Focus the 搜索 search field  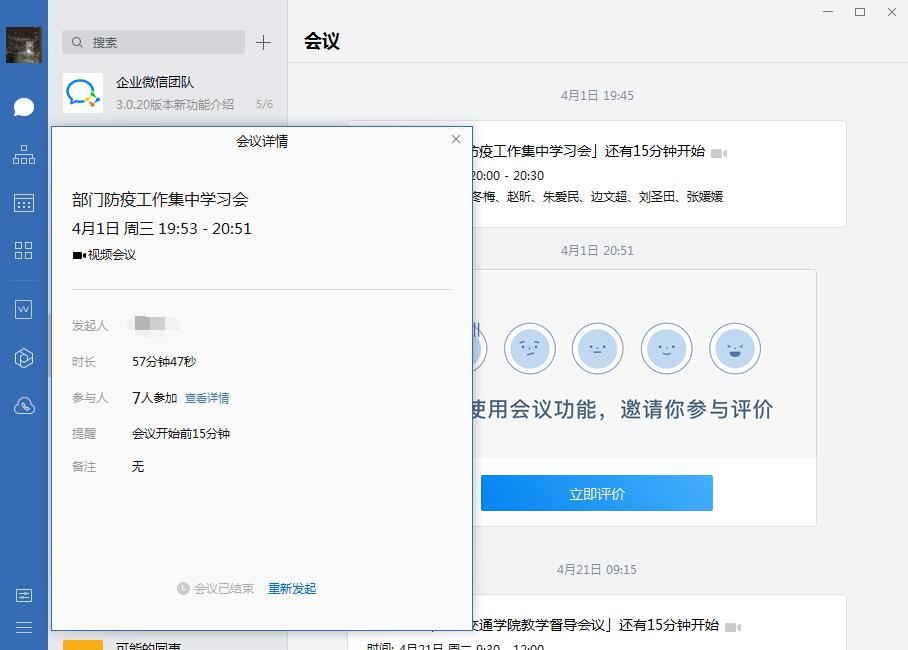[154, 42]
